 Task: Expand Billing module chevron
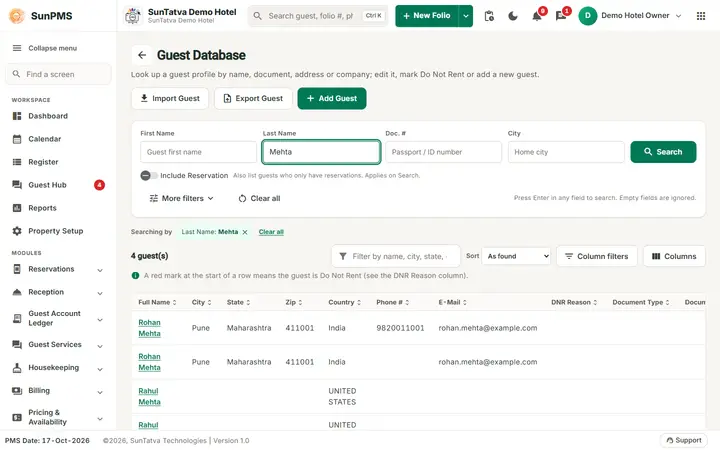click(100, 392)
